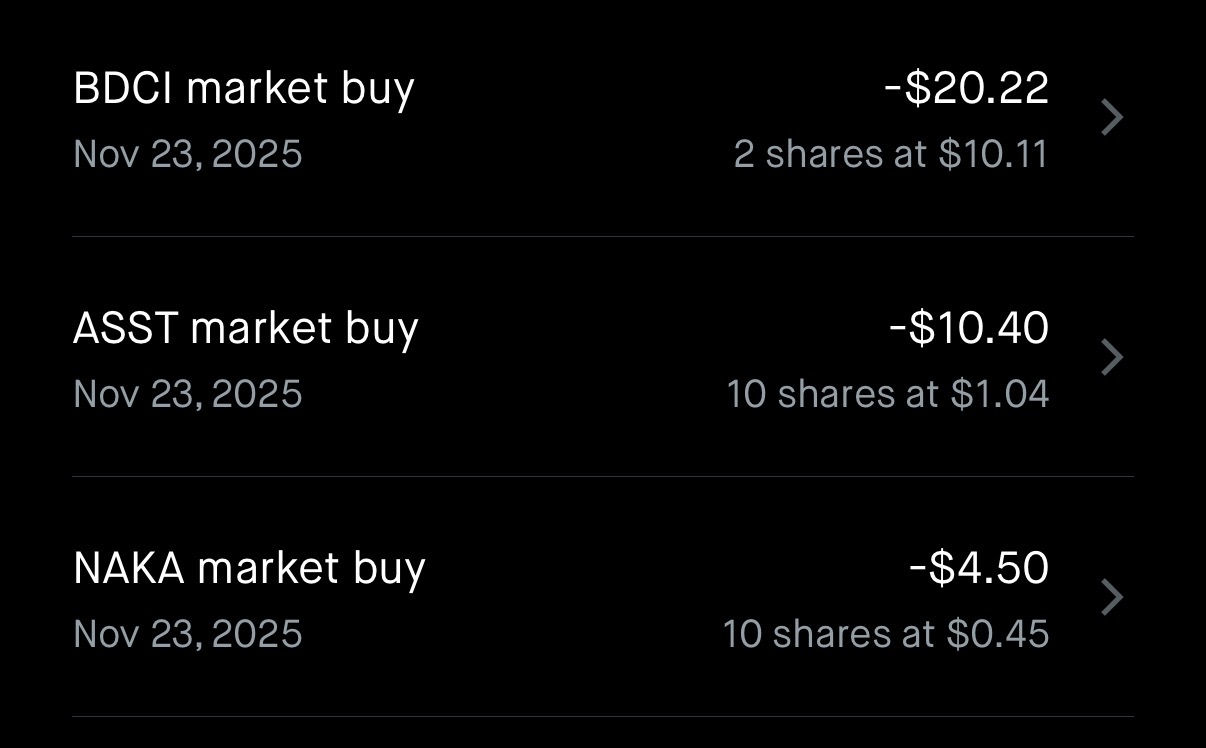Expand NAKA market buy chevron arrow
This screenshot has width=1206, height=748.
pos(1111,598)
